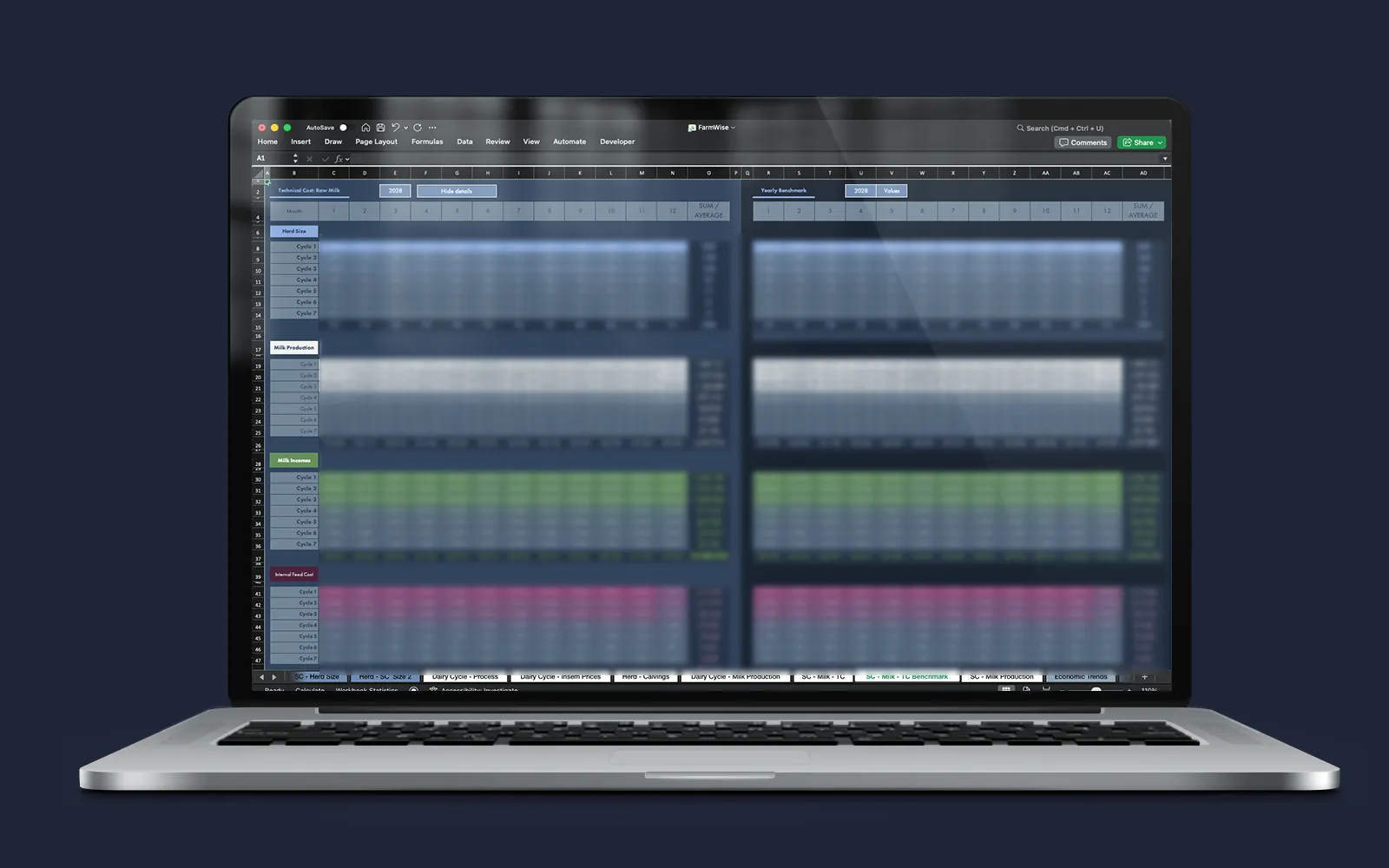Click the Search field in title bar
The width and height of the screenshot is (1389, 868).
click(1060, 128)
